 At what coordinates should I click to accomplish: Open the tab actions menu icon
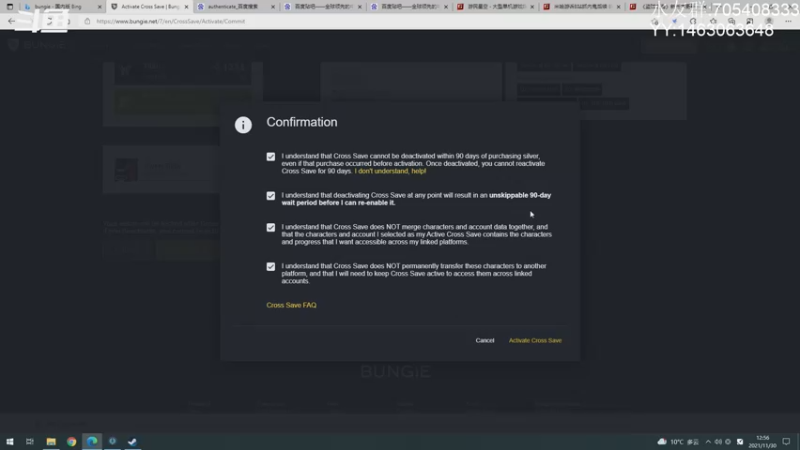coord(10,7)
